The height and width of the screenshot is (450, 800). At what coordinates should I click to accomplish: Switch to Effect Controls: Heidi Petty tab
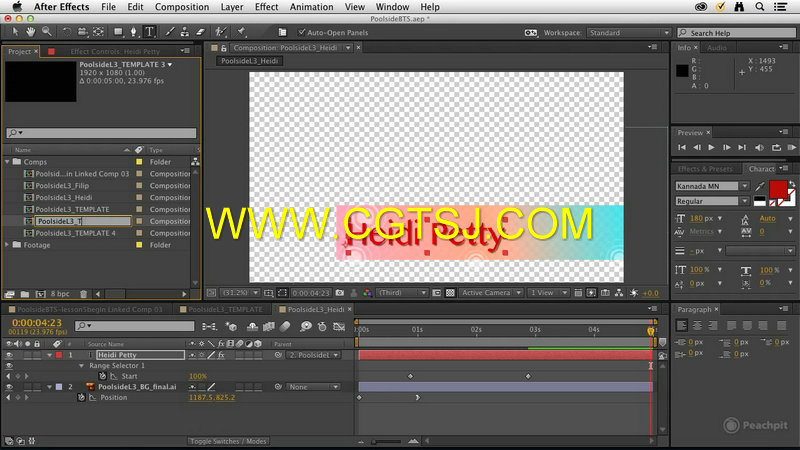pyautogui.click(x=115, y=52)
